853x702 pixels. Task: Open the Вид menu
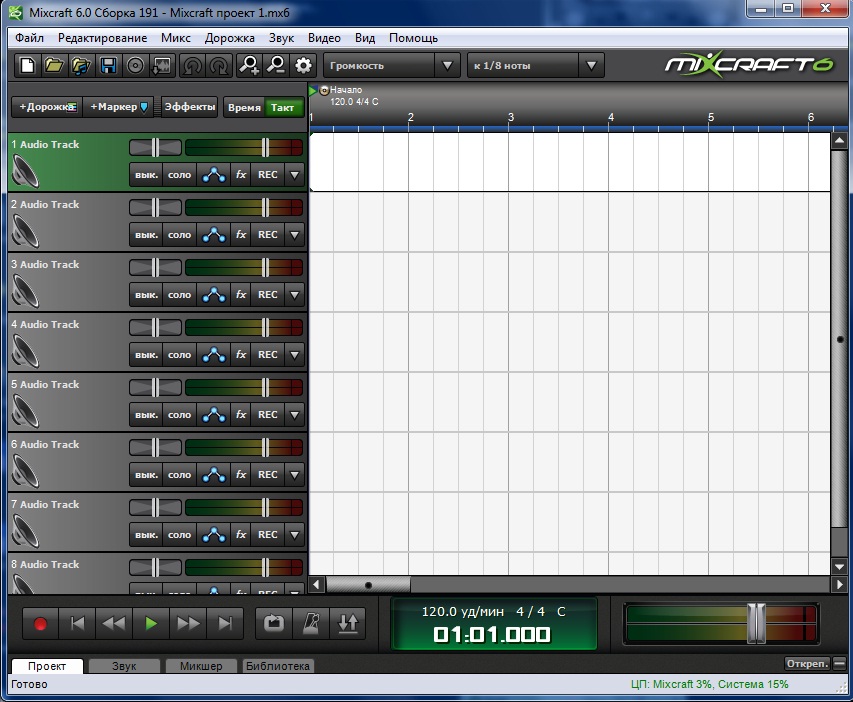365,38
